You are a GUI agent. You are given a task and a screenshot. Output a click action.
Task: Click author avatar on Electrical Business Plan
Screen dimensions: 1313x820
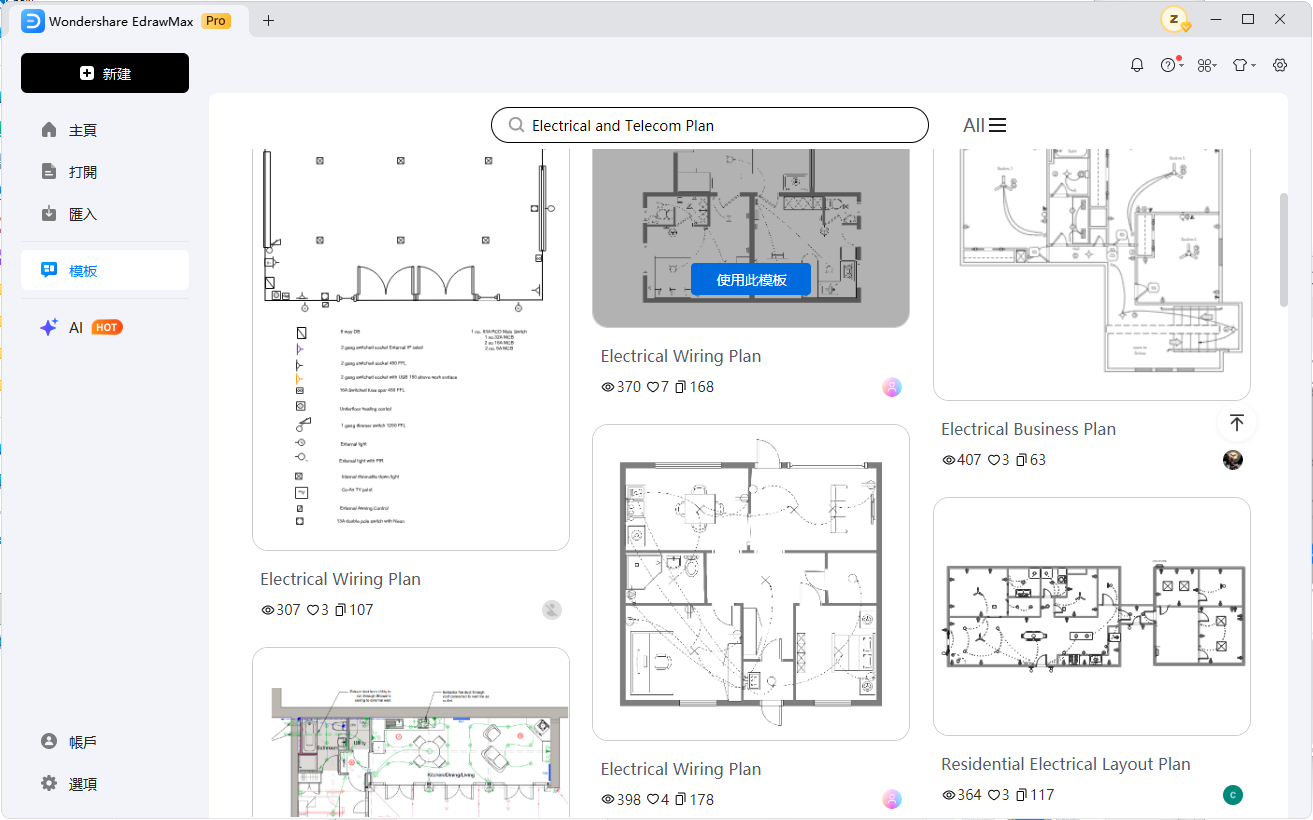[x=1233, y=460]
